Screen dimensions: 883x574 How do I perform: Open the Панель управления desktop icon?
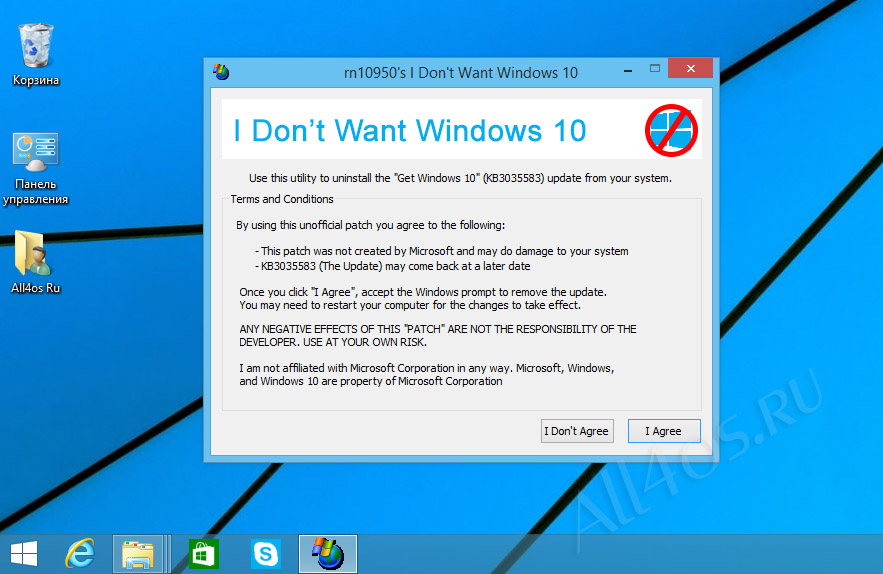[35, 168]
